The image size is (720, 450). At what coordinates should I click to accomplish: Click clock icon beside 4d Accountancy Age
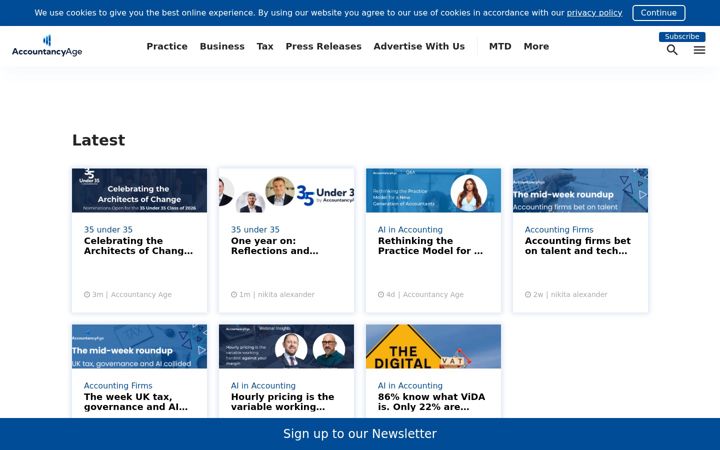pos(381,294)
